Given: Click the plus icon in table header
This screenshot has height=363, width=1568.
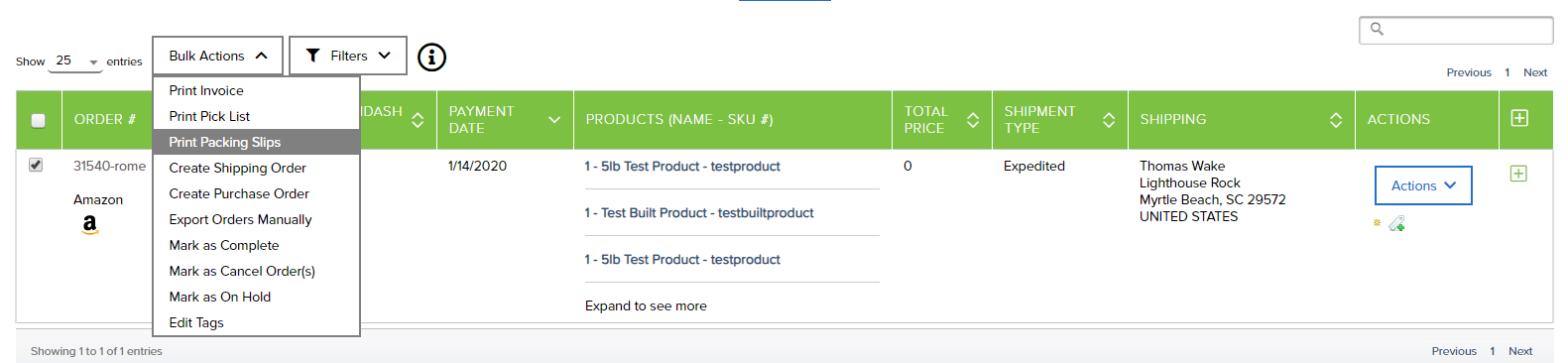Looking at the screenshot, I should coord(1518,118).
